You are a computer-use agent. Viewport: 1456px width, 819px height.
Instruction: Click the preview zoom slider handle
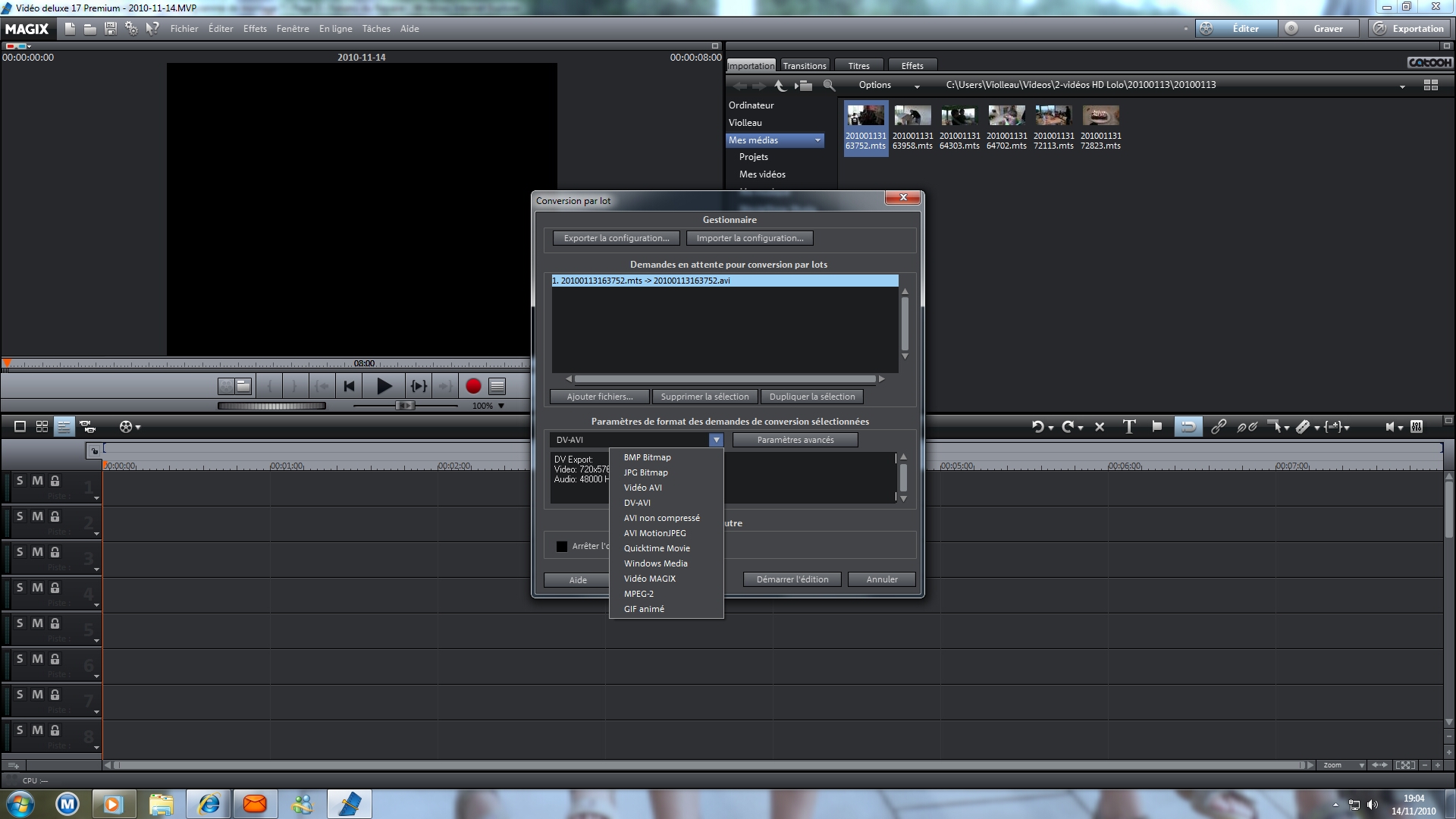pyautogui.click(x=406, y=406)
